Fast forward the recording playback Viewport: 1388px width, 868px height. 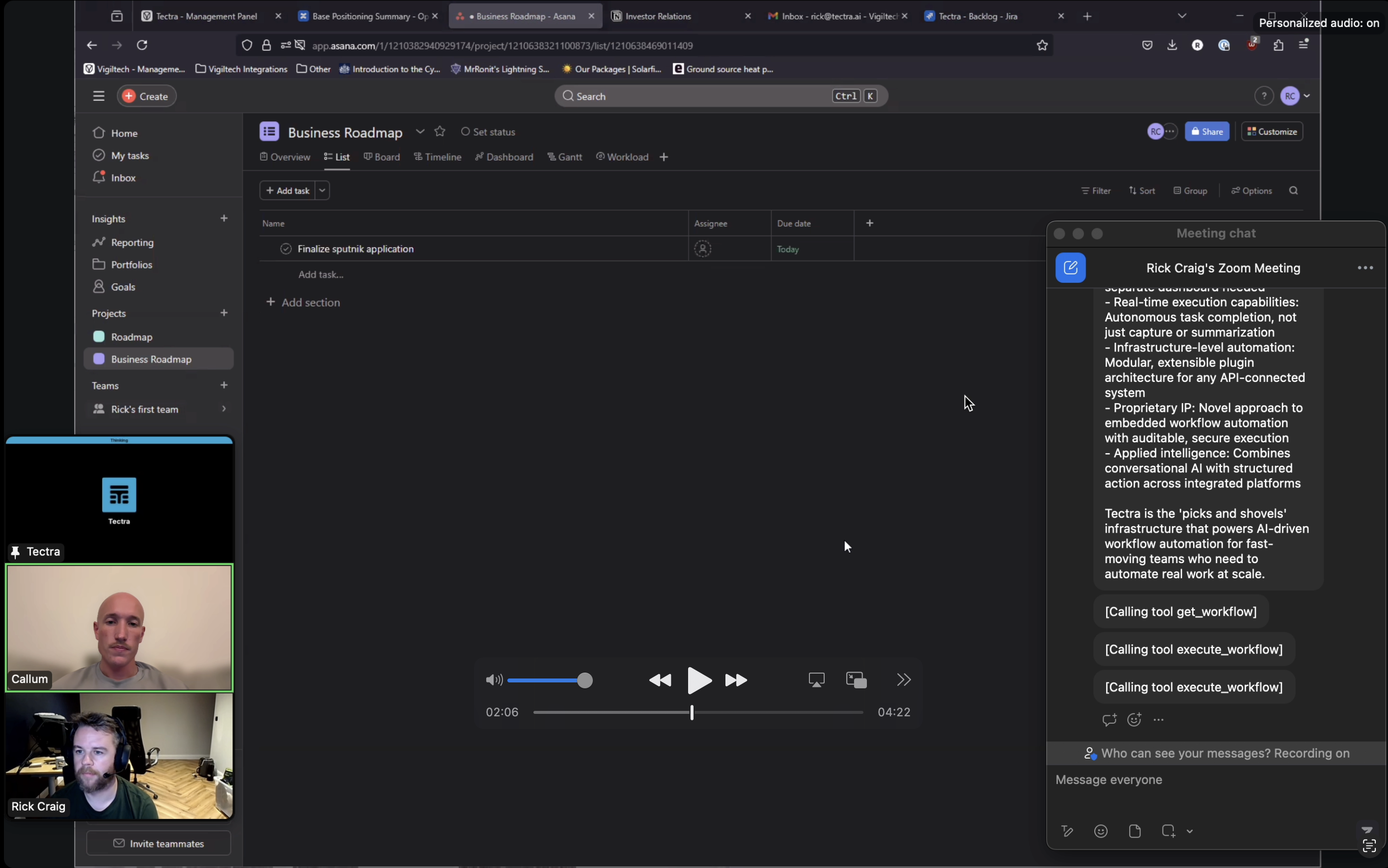(x=736, y=680)
